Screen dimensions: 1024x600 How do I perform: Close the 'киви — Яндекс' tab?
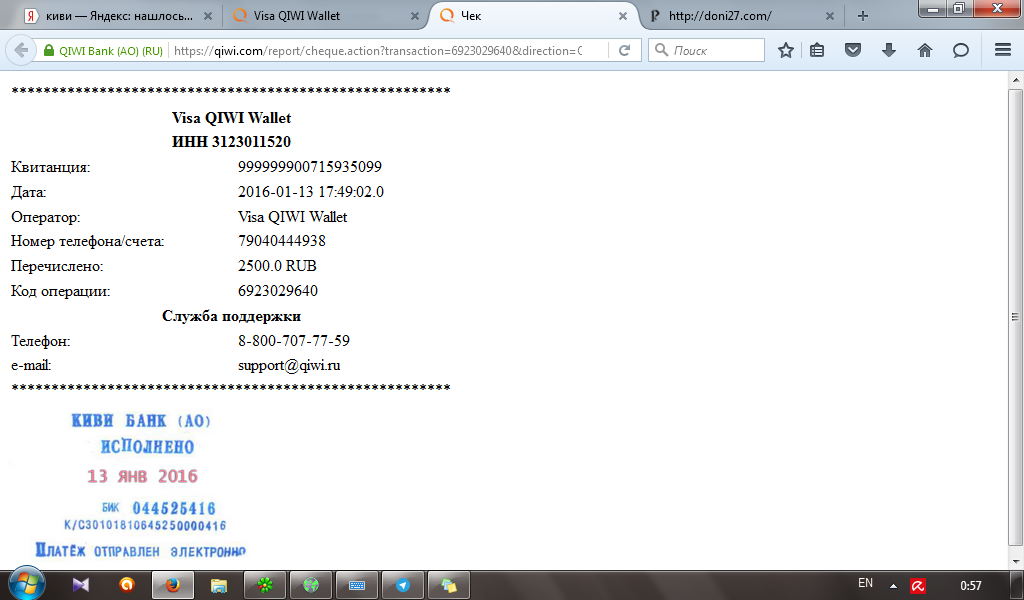click(x=208, y=16)
